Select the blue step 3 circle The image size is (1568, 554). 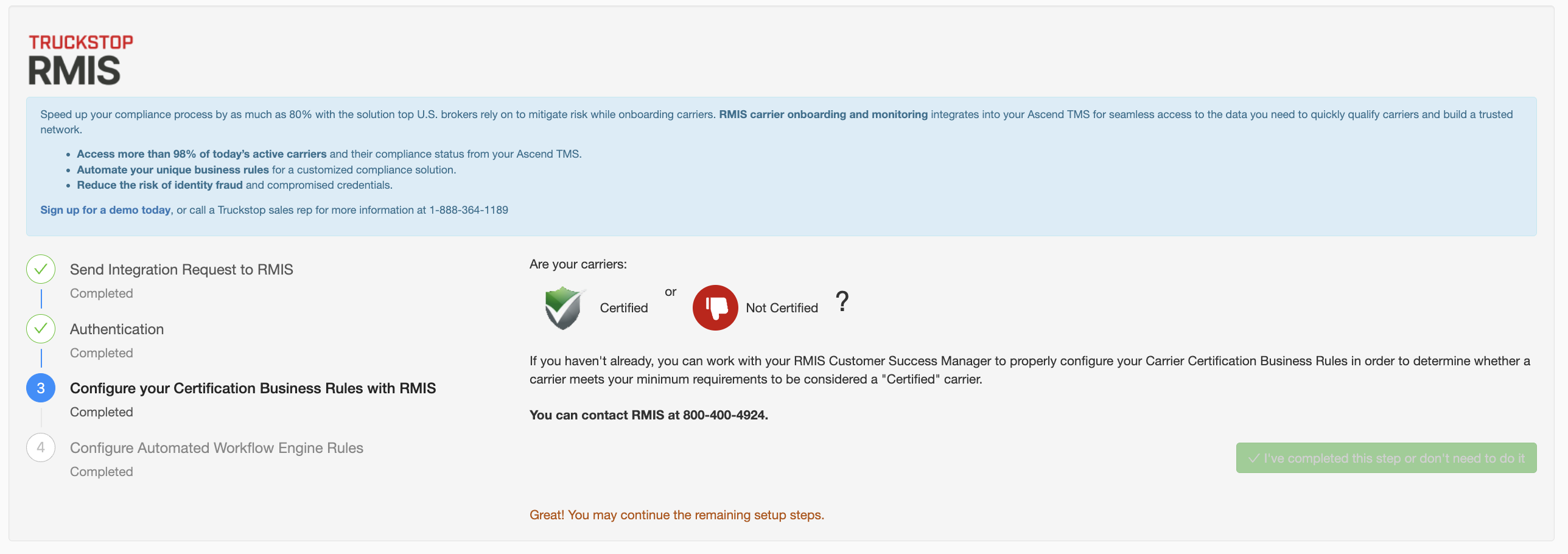41,388
